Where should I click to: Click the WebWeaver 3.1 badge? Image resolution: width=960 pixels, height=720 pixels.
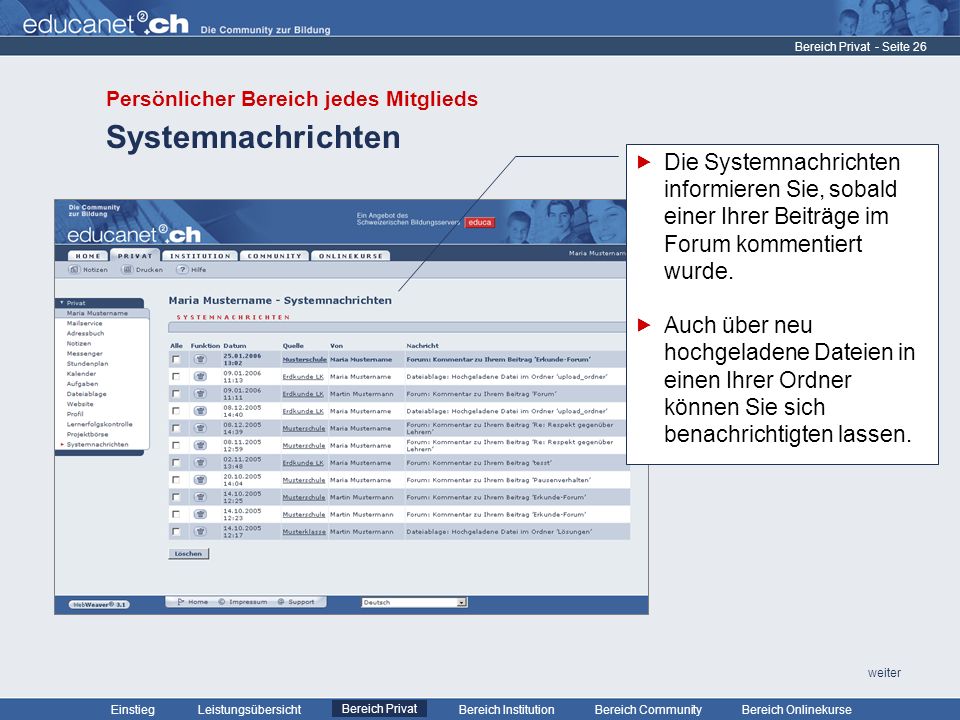pyautogui.click(x=99, y=604)
